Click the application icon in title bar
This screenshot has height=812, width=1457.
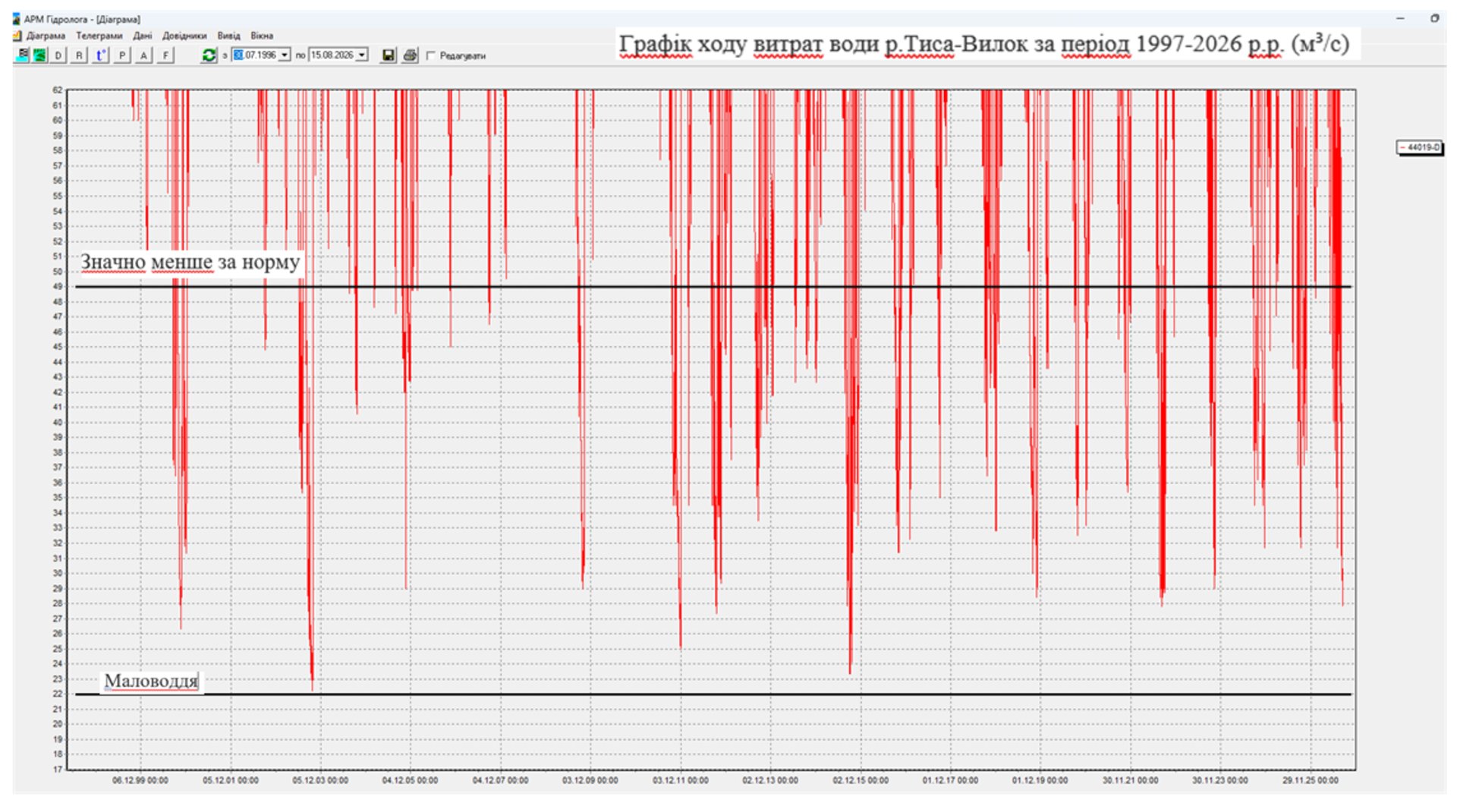[x=17, y=19]
